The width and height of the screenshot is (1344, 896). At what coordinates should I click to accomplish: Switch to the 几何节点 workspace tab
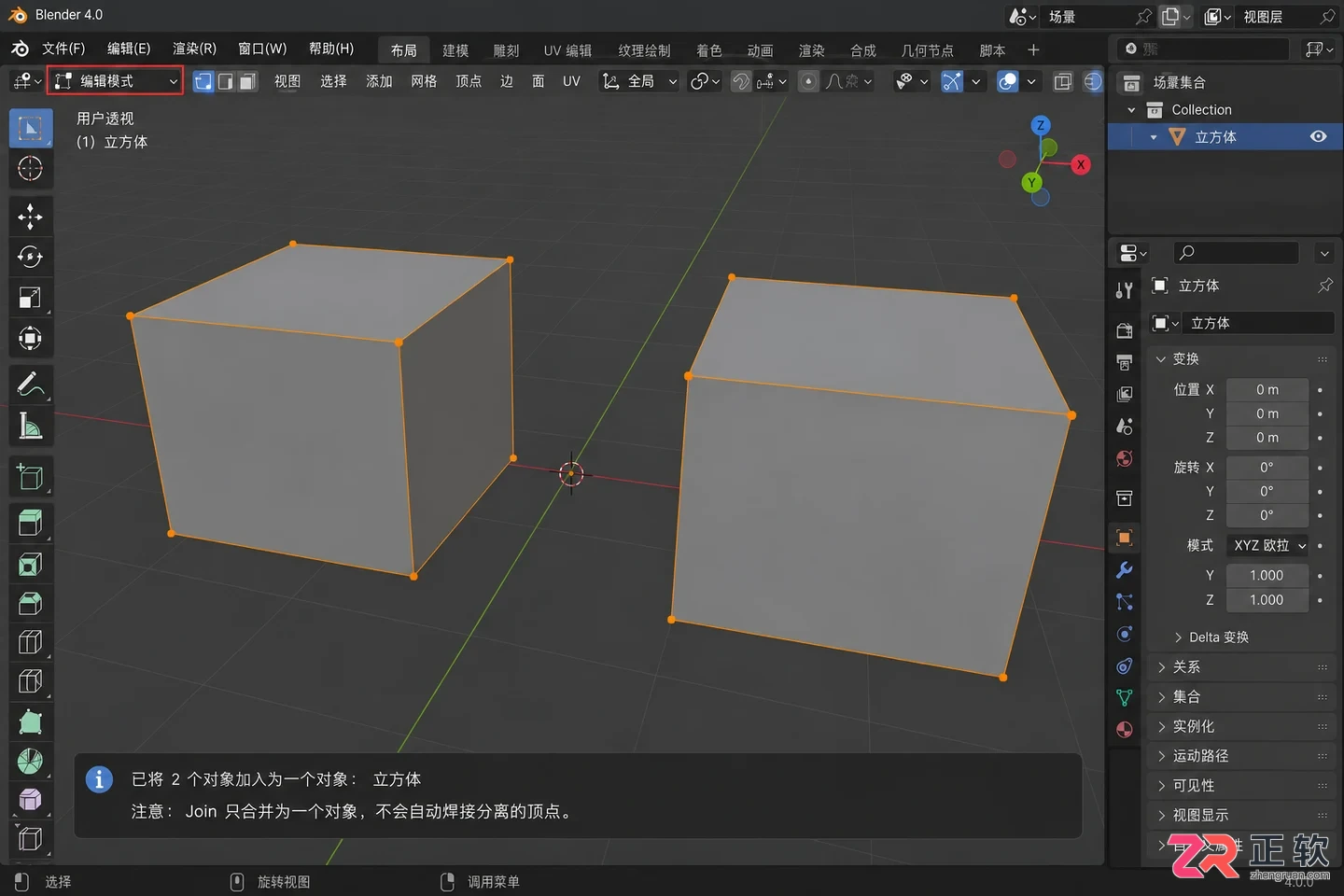coord(927,50)
